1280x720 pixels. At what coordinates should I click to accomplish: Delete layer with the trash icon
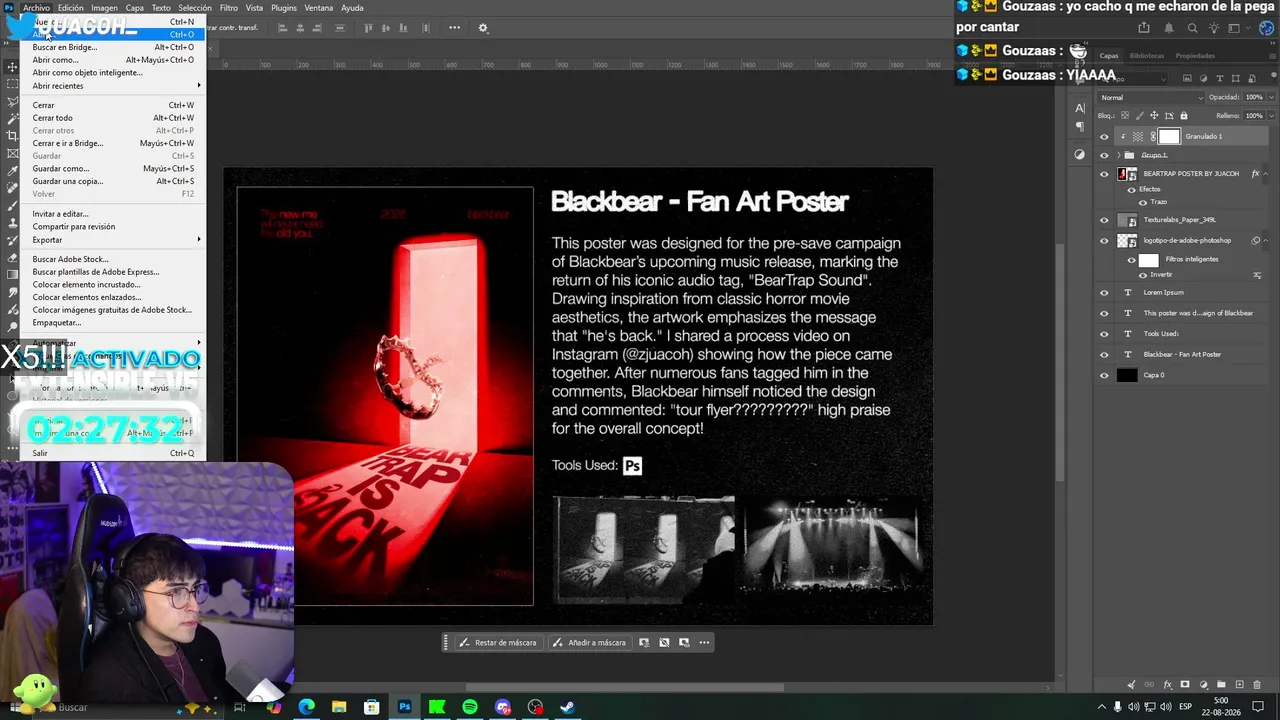[1258, 685]
